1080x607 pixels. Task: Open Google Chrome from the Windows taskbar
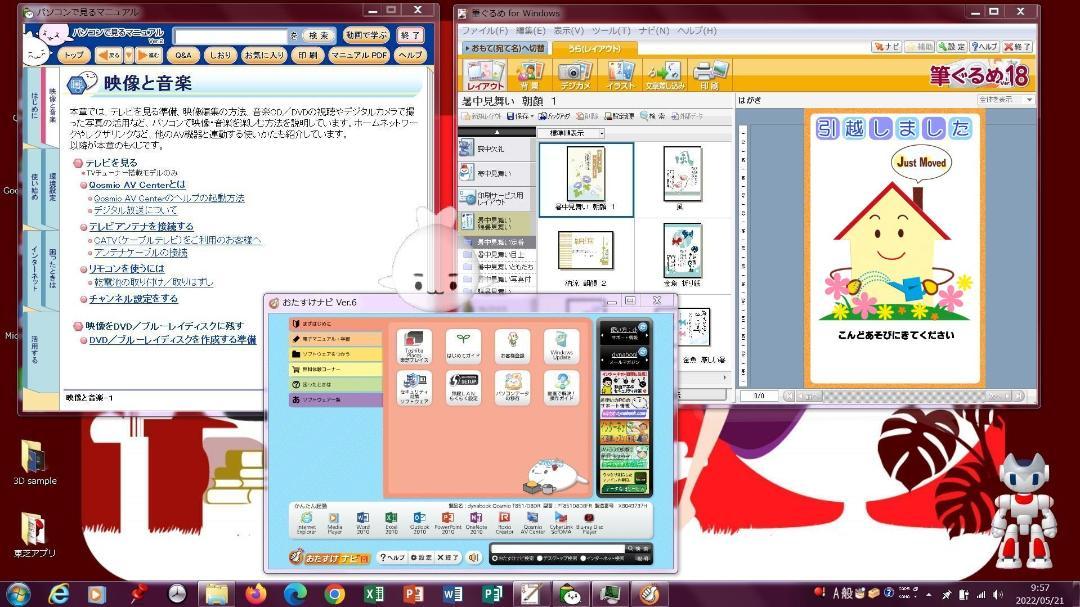point(334,593)
